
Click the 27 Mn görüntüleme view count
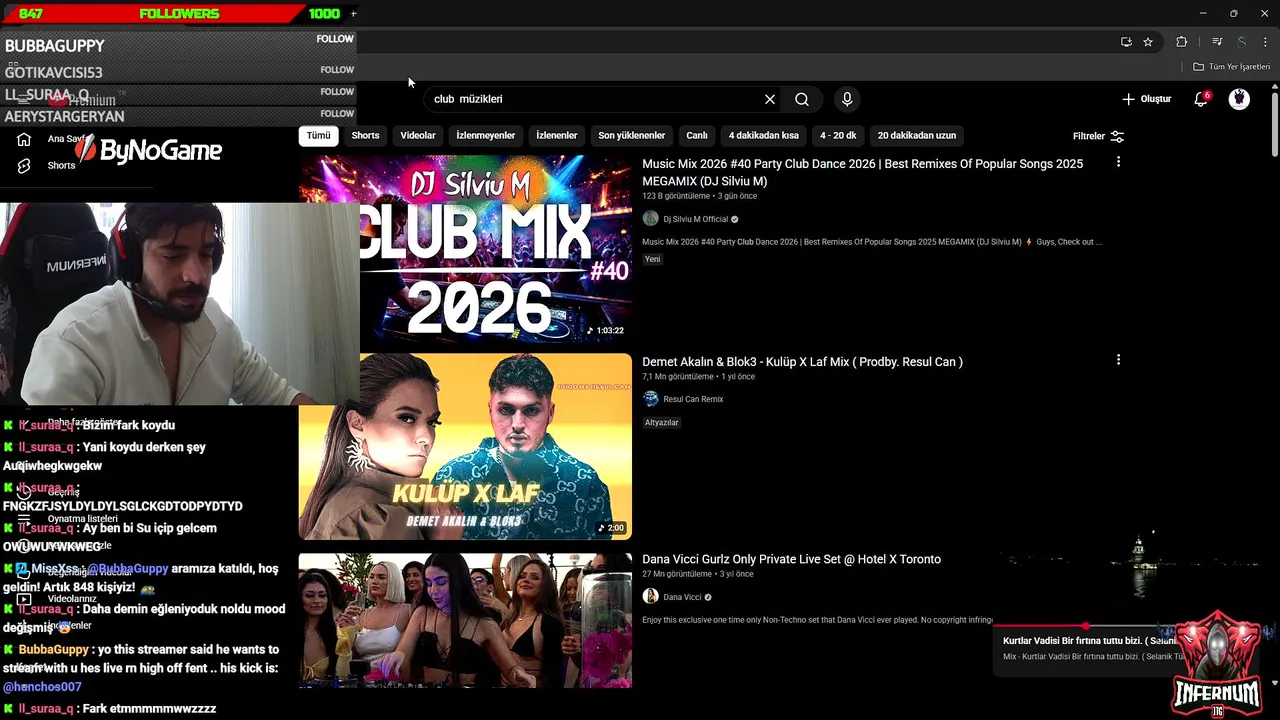point(676,574)
